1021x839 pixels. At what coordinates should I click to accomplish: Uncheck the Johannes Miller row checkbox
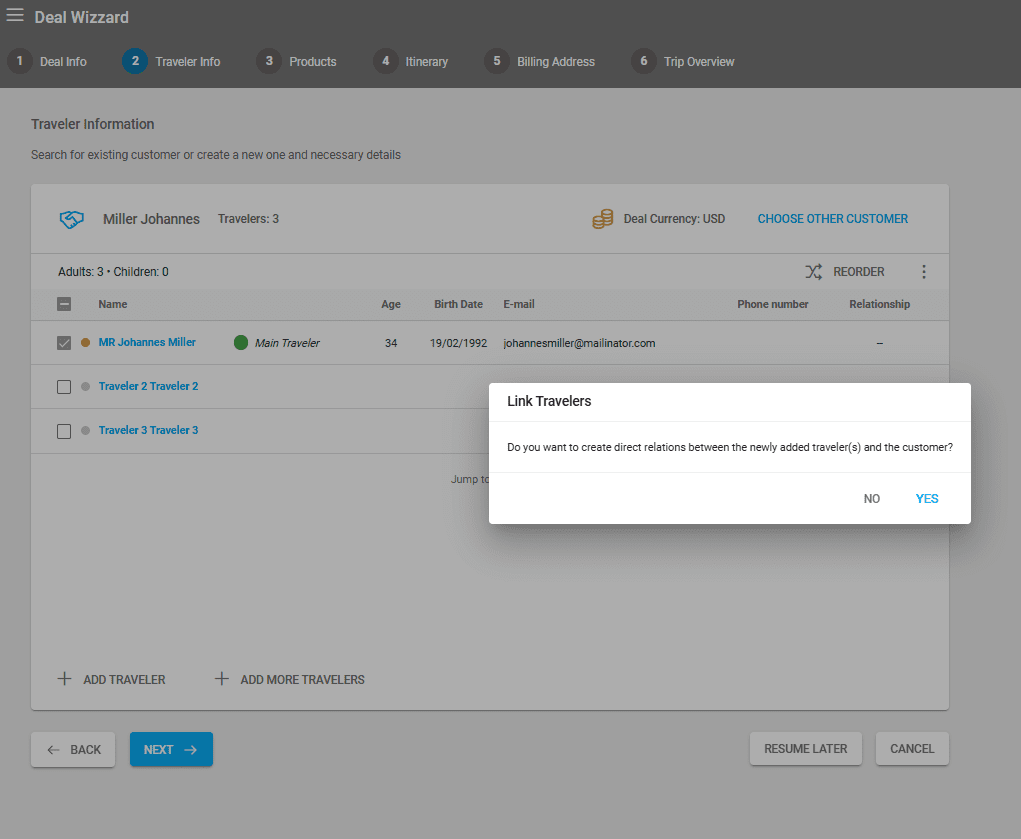(64, 343)
